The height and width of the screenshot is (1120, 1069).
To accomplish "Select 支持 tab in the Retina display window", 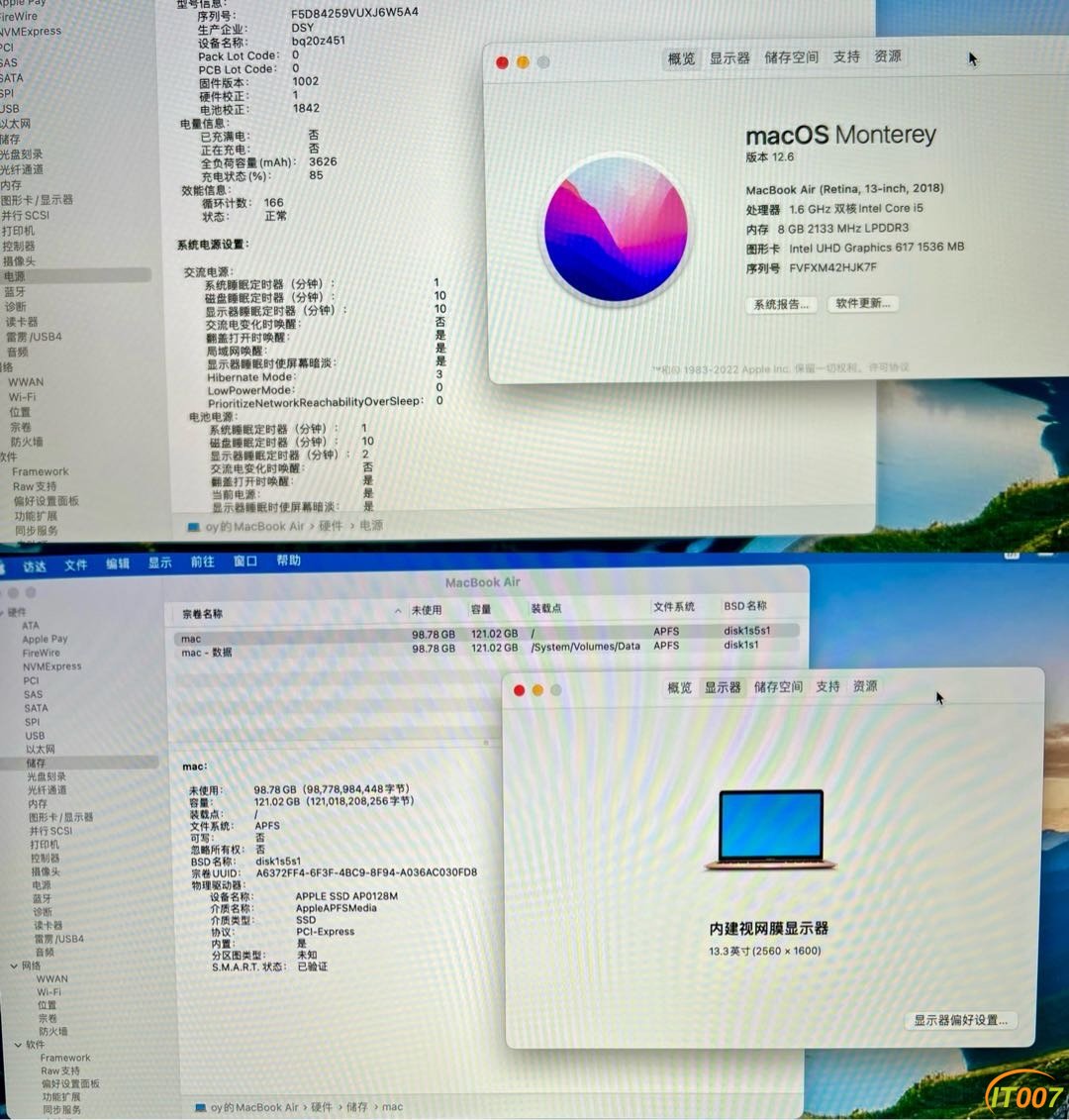I will (x=827, y=686).
